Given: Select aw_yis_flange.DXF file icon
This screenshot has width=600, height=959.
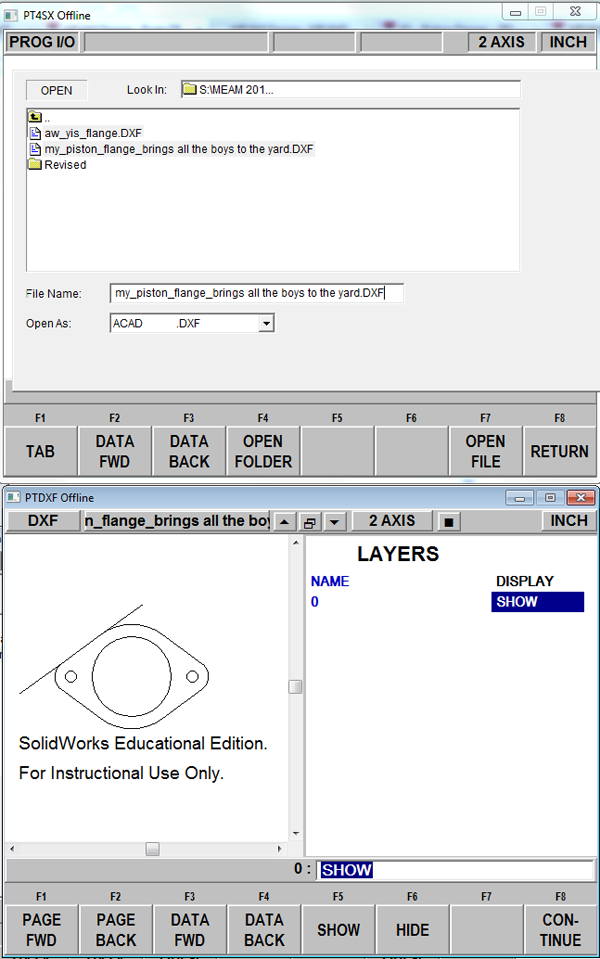Looking at the screenshot, I should click(x=35, y=133).
